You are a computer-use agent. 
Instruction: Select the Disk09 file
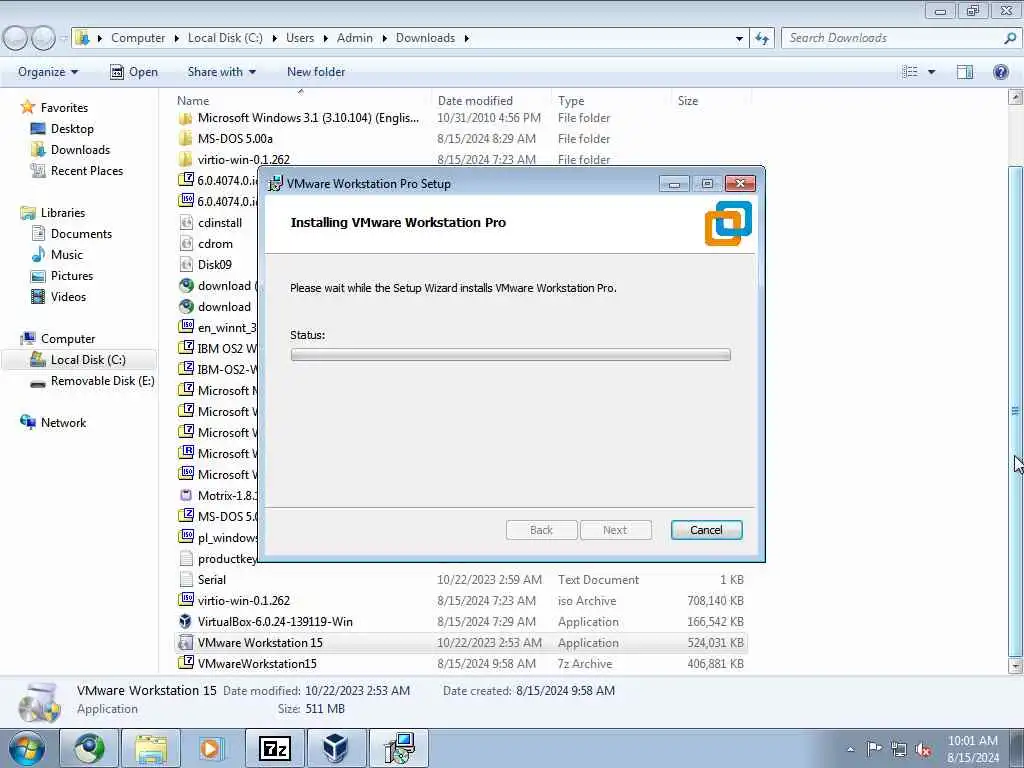click(214, 264)
